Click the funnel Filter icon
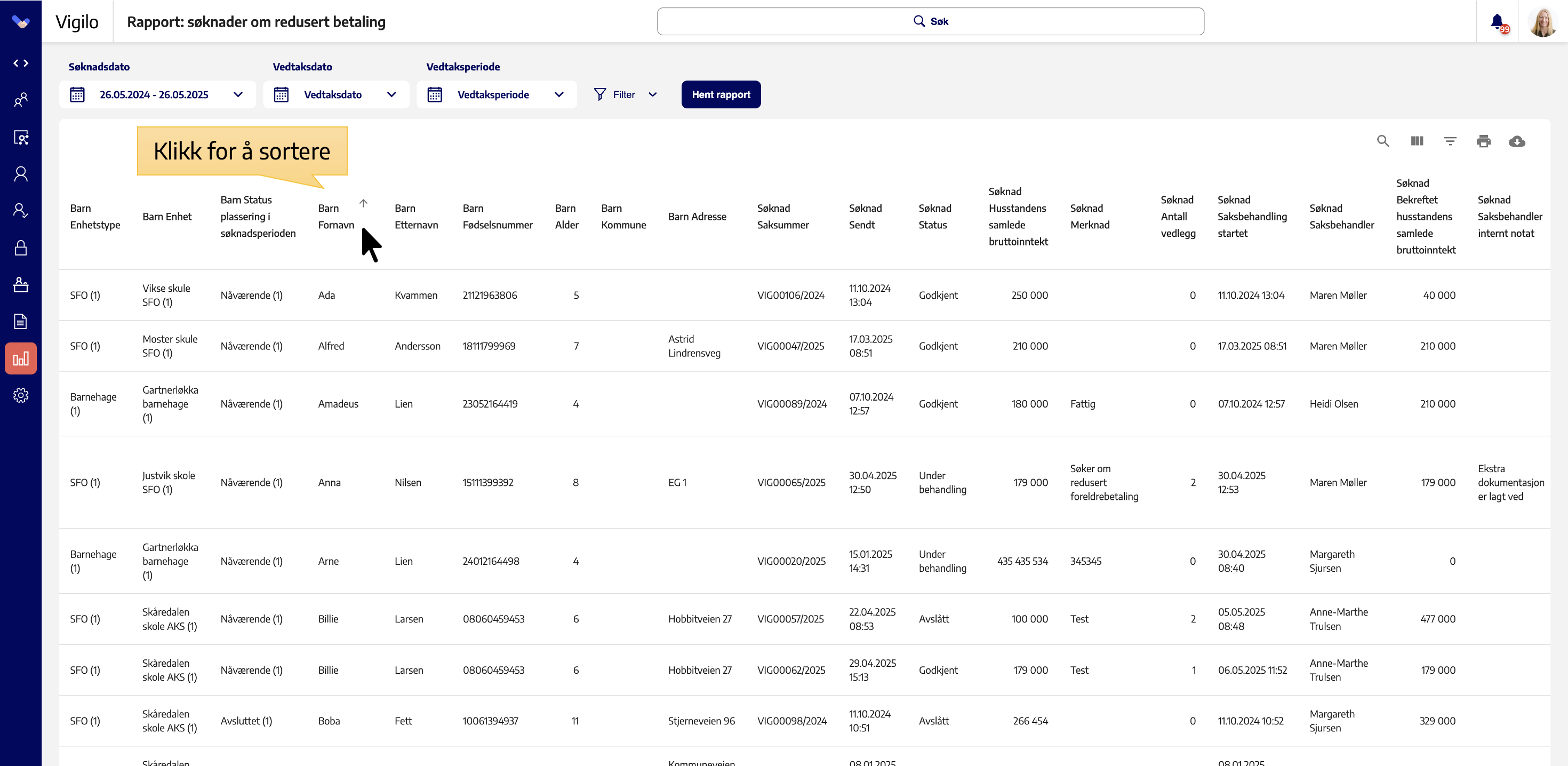Image resolution: width=1568 pixels, height=766 pixels. tap(599, 94)
